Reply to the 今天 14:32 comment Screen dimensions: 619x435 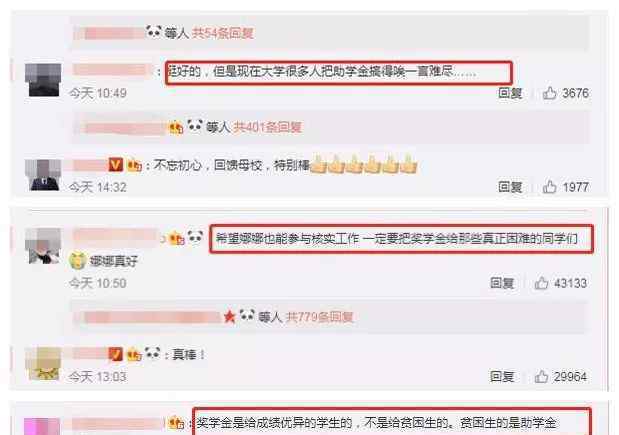tap(510, 187)
